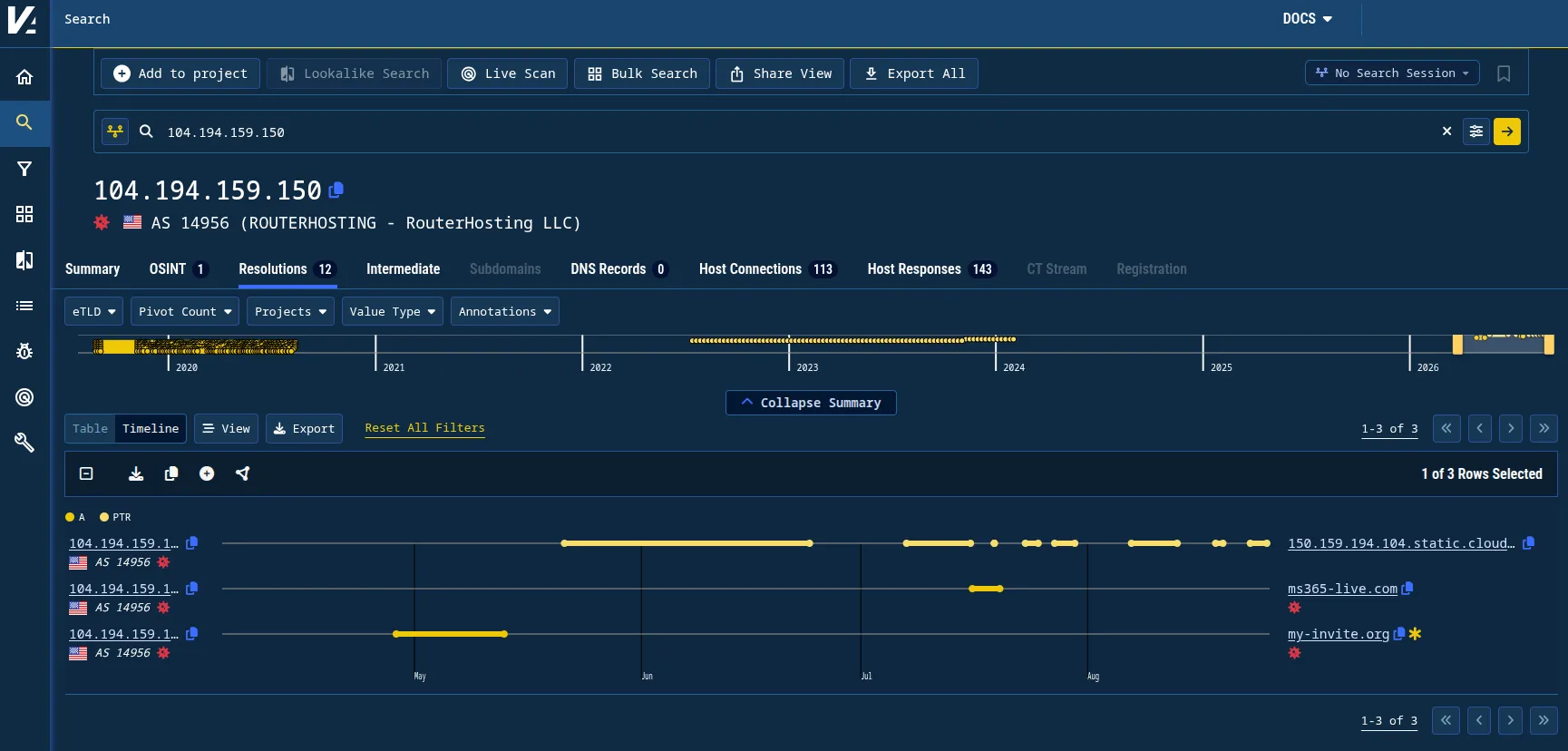This screenshot has height=751, width=1568.
Task: Open the Dashboard grid sidebar icon
Action: click(24, 214)
